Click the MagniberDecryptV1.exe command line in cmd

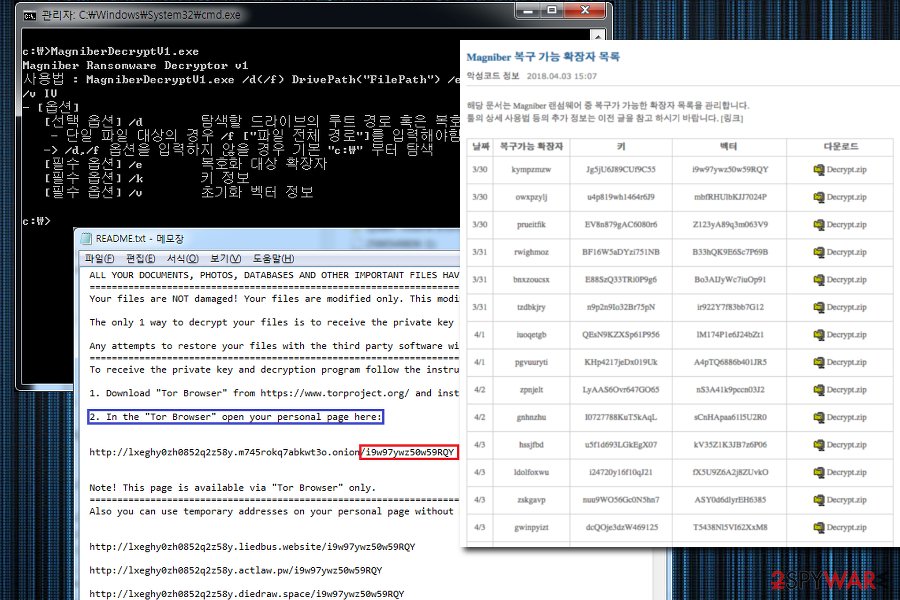click(x=110, y=52)
